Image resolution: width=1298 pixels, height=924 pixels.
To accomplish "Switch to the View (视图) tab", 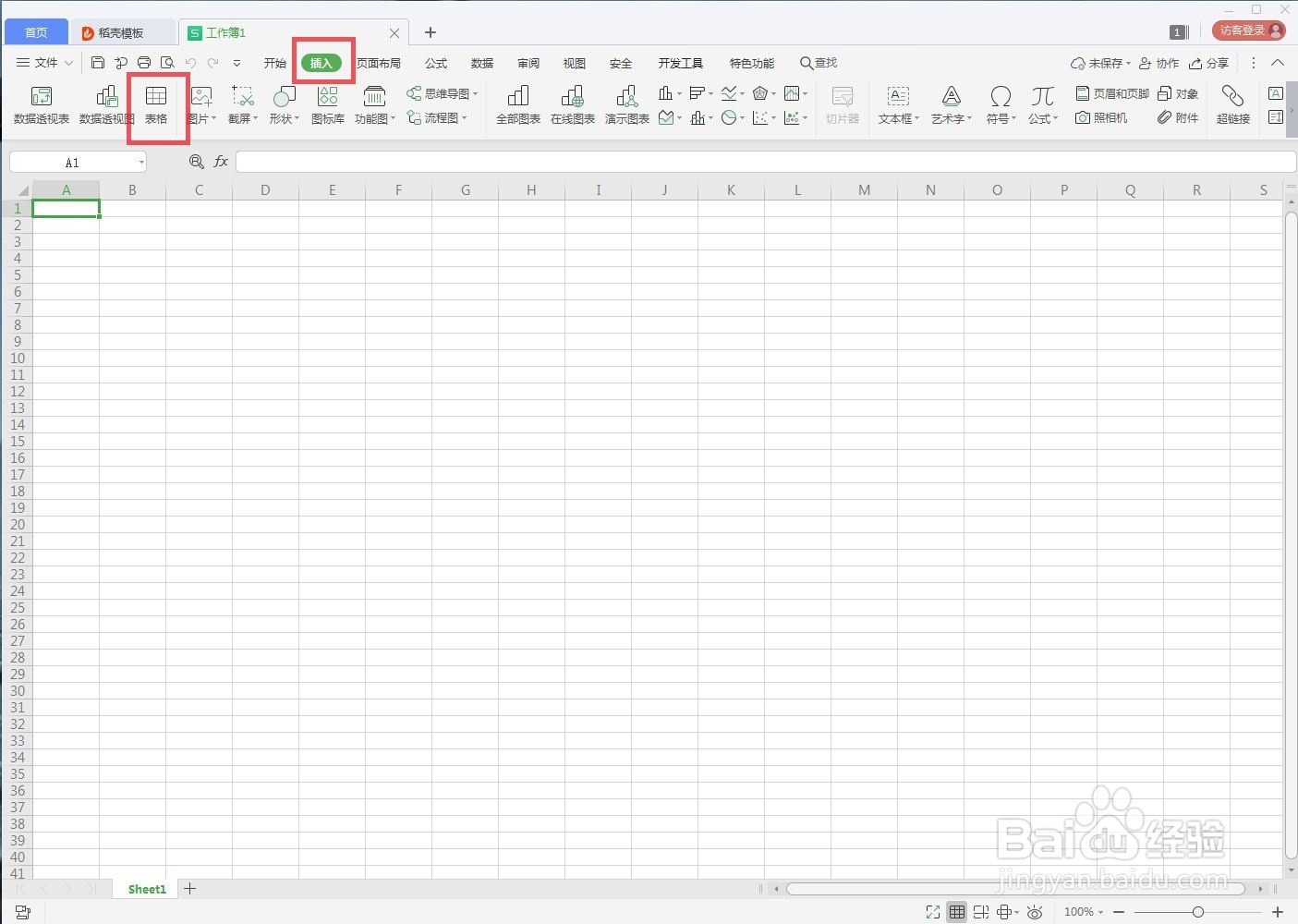I will click(575, 63).
